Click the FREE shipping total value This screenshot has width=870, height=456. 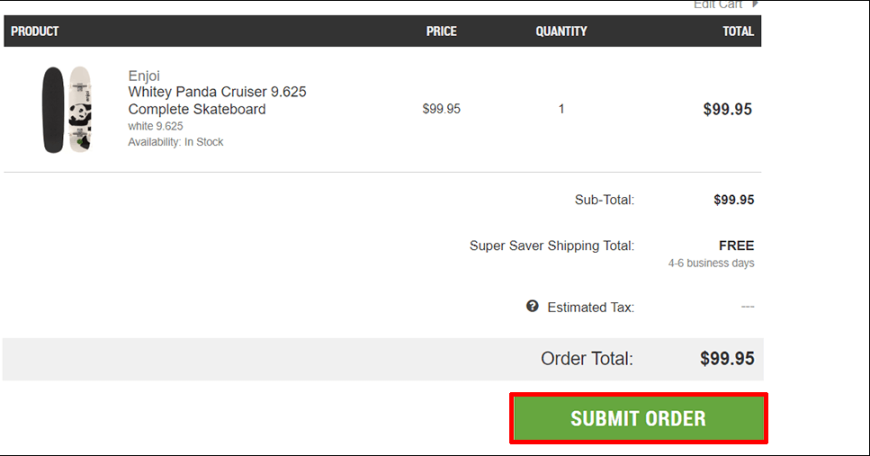click(x=736, y=245)
